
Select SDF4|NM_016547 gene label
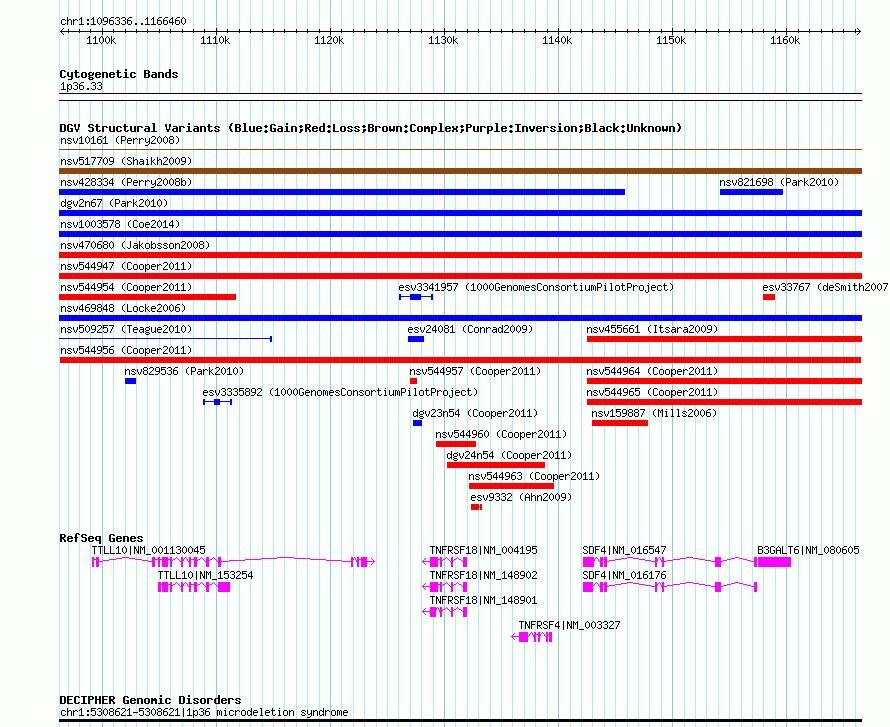pyautogui.click(x=624, y=550)
